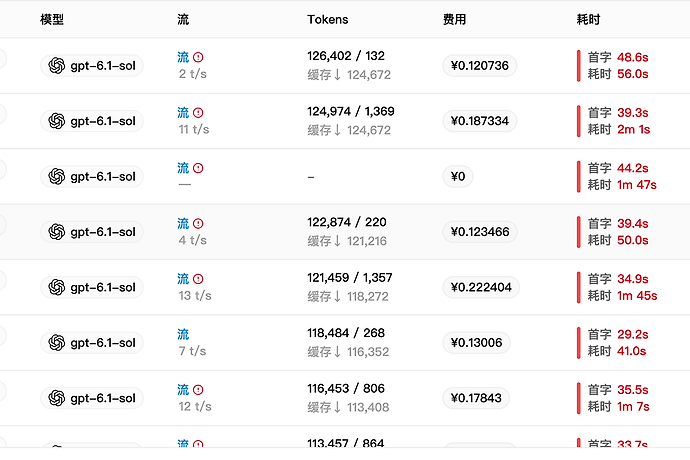Click the 首字 time 29.2s

click(x=632, y=335)
